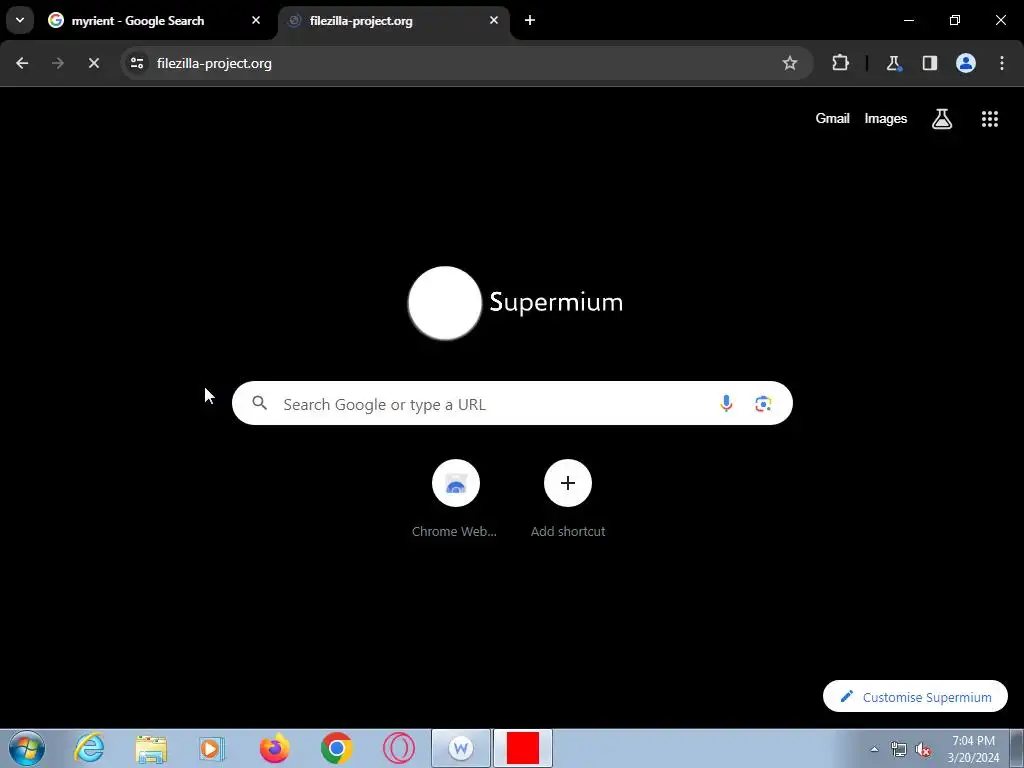Viewport: 1024px width, 768px height.
Task: Open Windows Explorer from the taskbar
Action: point(151,748)
